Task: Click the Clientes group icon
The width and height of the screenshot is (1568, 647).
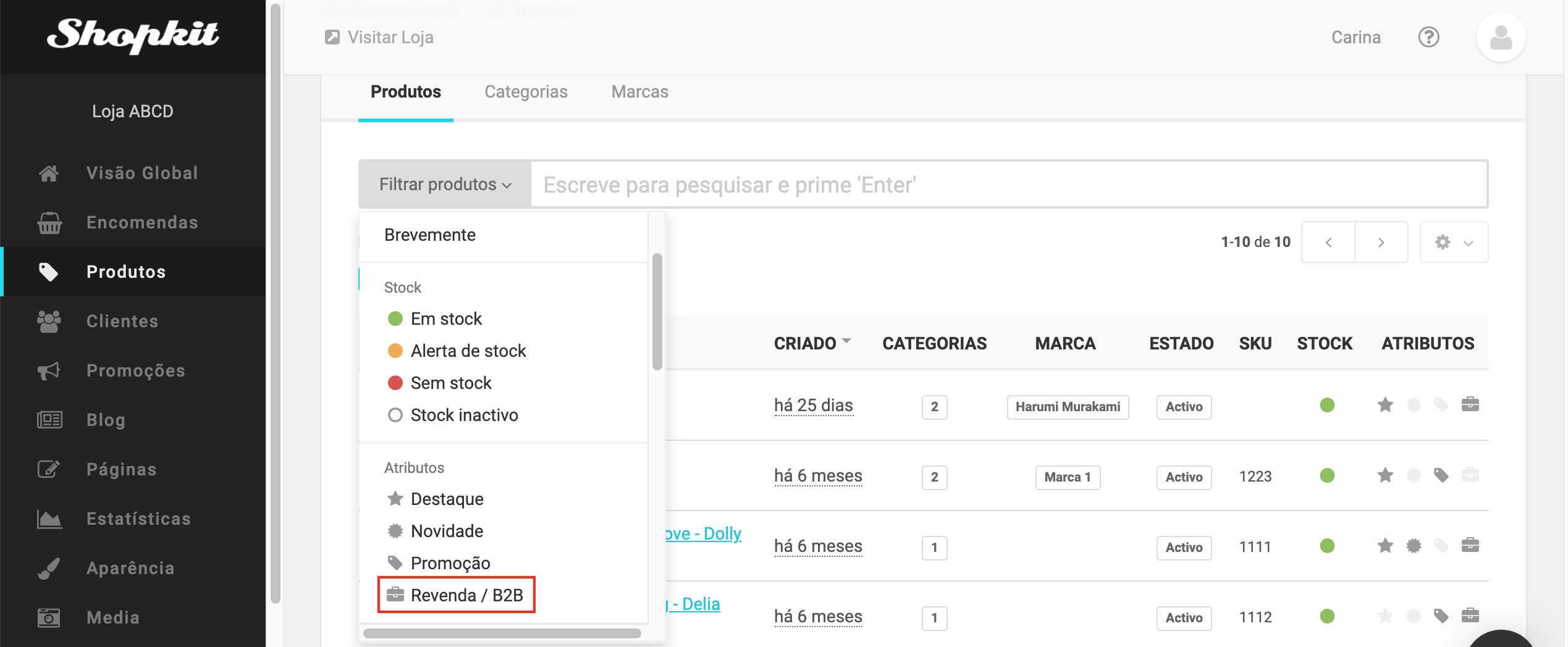Action: pyautogui.click(x=49, y=322)
